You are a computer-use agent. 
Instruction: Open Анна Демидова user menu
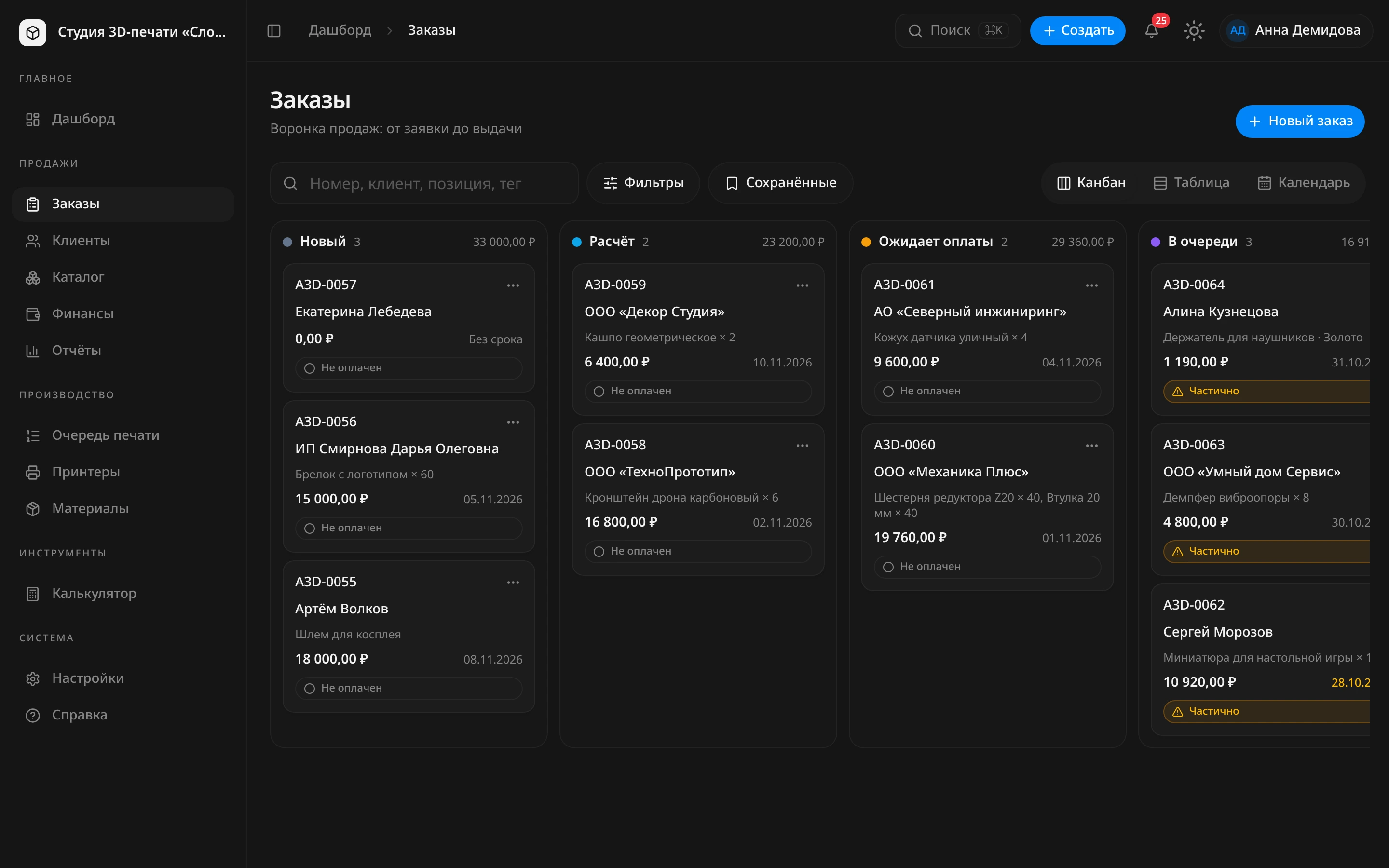tap(1295, 30)
